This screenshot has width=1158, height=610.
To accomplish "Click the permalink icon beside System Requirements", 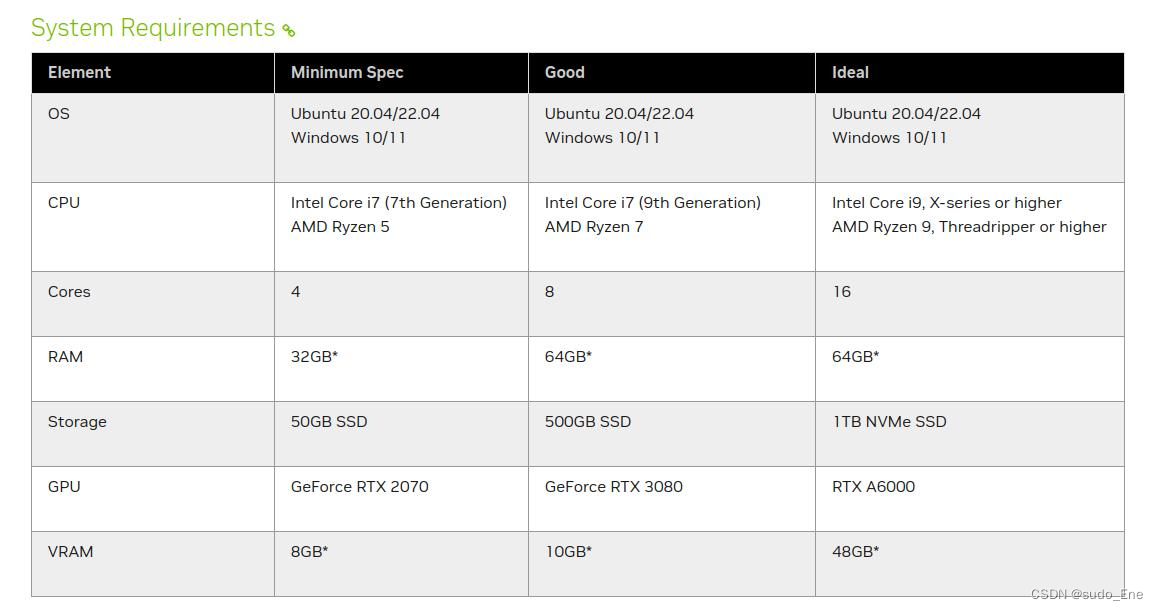I will pos(289,31).
